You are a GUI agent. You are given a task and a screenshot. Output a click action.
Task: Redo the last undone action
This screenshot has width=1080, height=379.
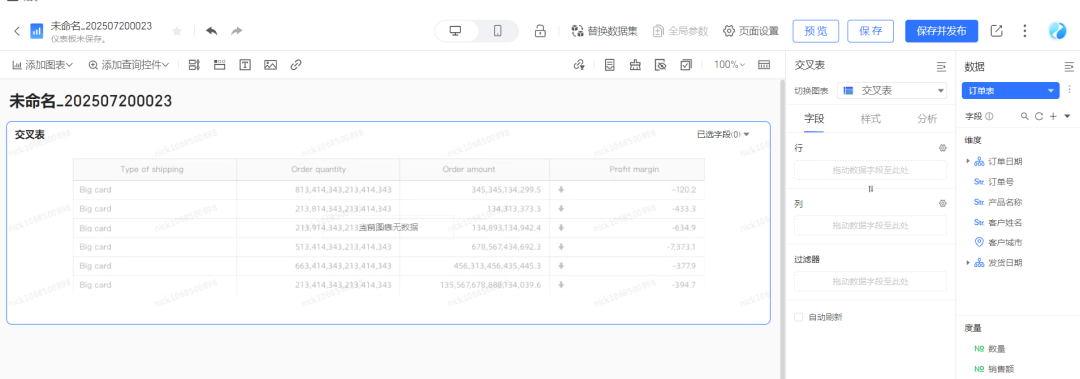click(x=236, y=31)
